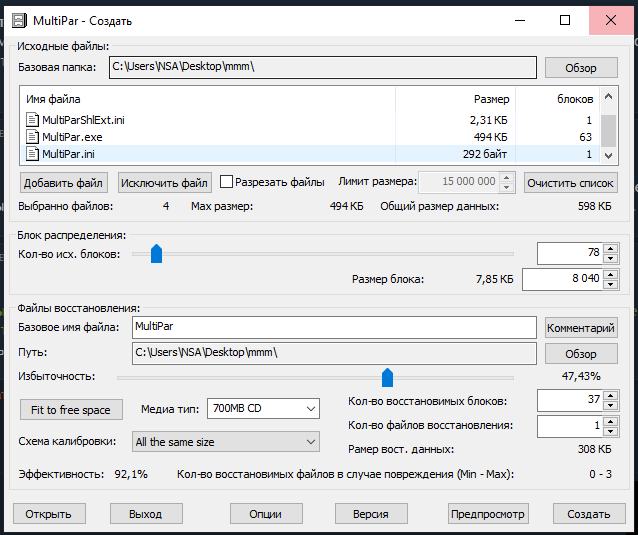
Task: Open the Схема калибровки dropdown
Action: click(x=226, y=442)
